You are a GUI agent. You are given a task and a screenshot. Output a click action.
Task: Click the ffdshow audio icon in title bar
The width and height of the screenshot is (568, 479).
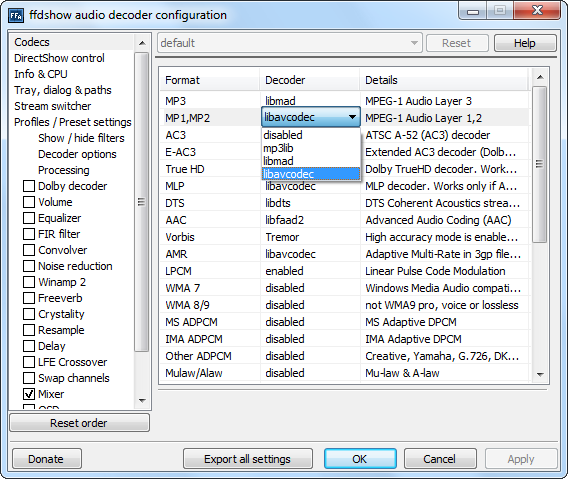pyautogui.click(x=16, y=15)
